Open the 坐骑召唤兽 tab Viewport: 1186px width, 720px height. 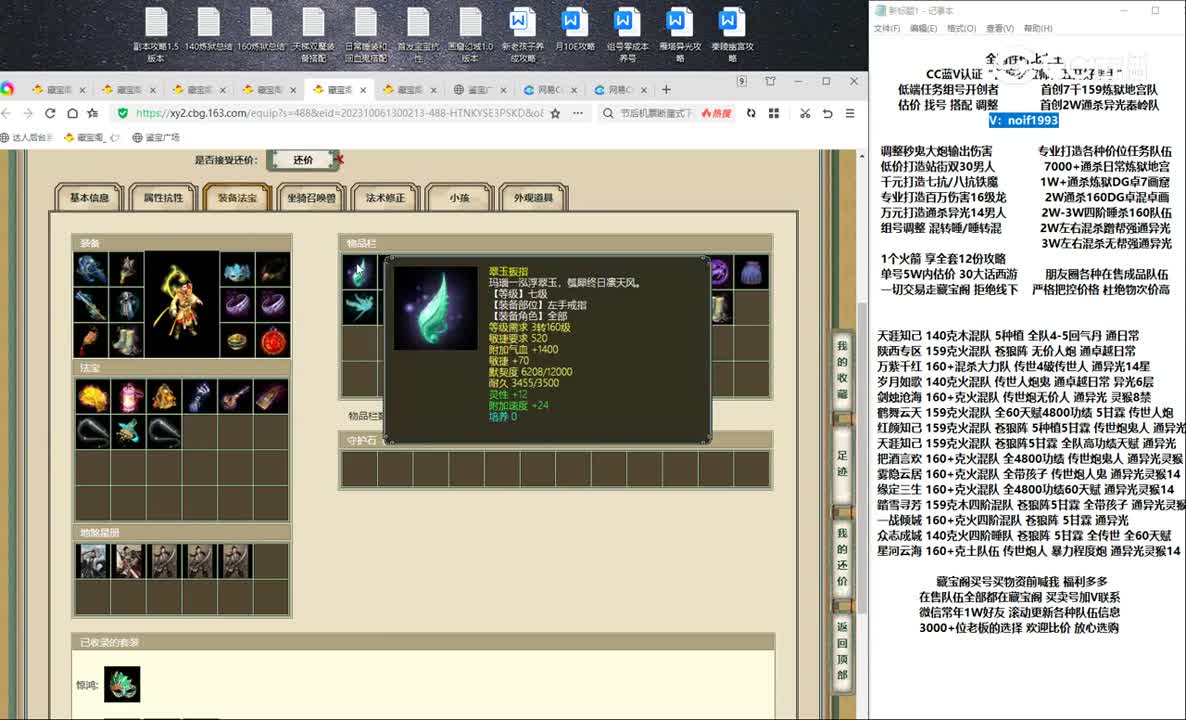tap(311, 197)
